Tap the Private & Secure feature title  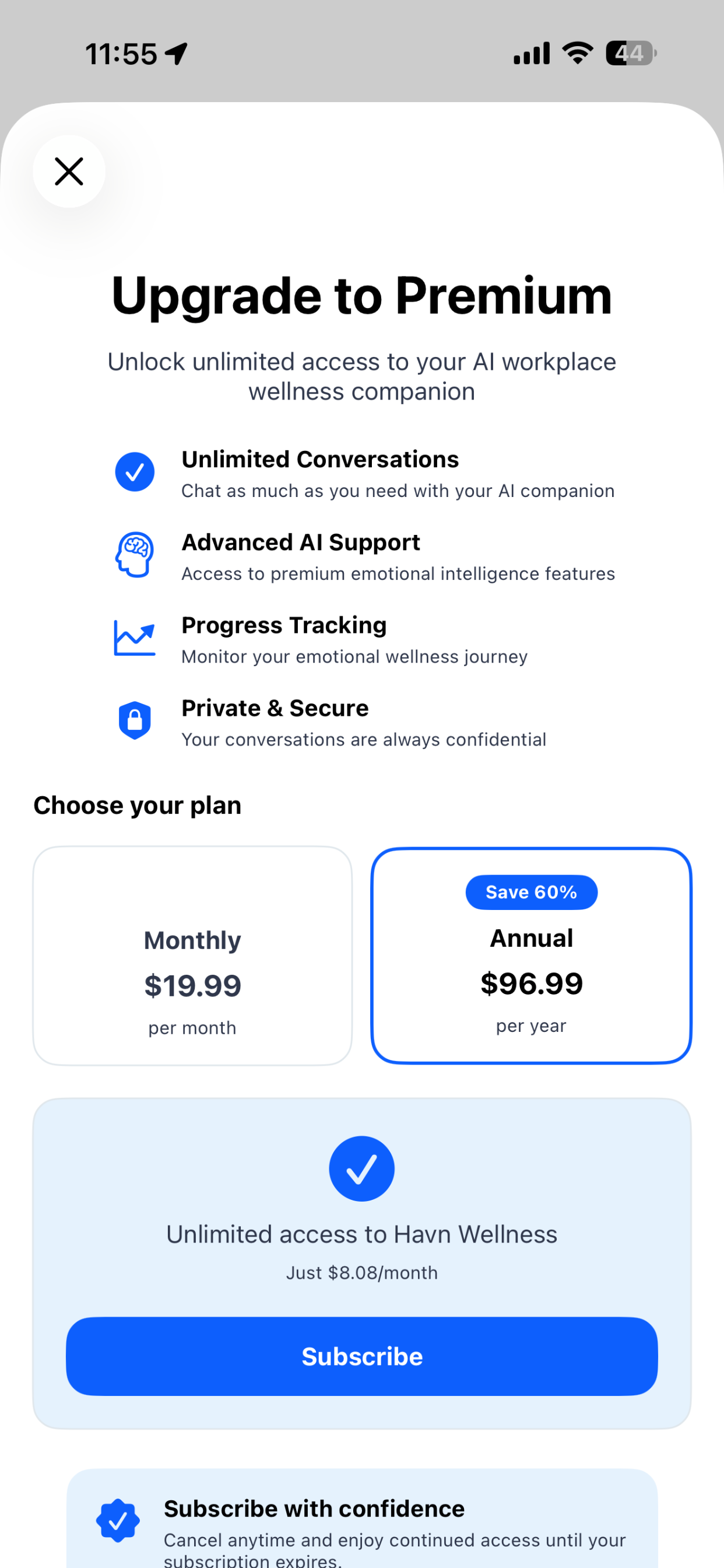[275, 708]
